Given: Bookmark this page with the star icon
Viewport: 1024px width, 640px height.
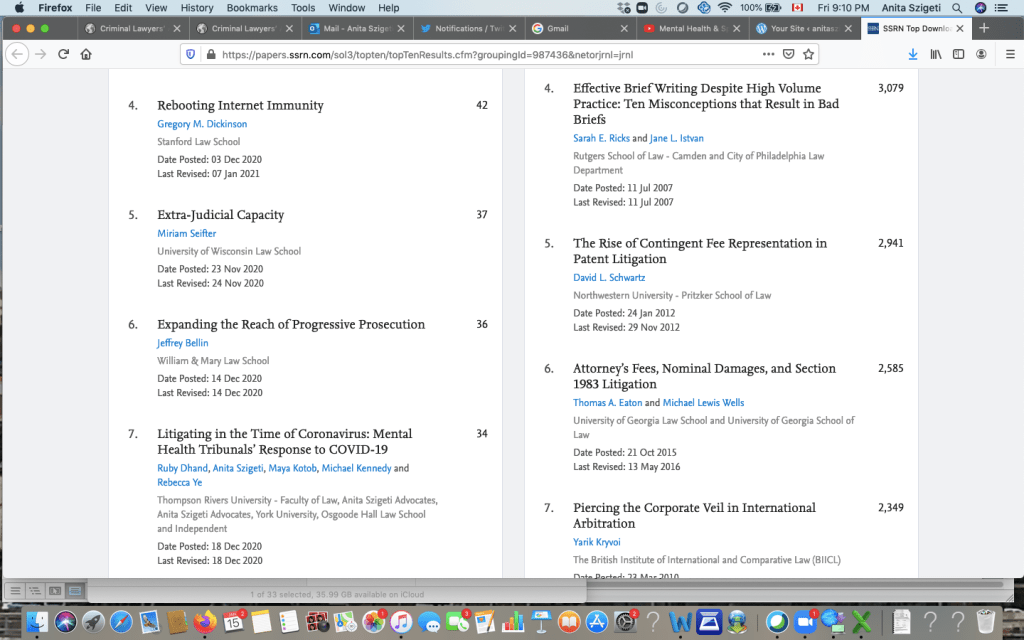Looking at the screenshot, I should click(809, 54).
